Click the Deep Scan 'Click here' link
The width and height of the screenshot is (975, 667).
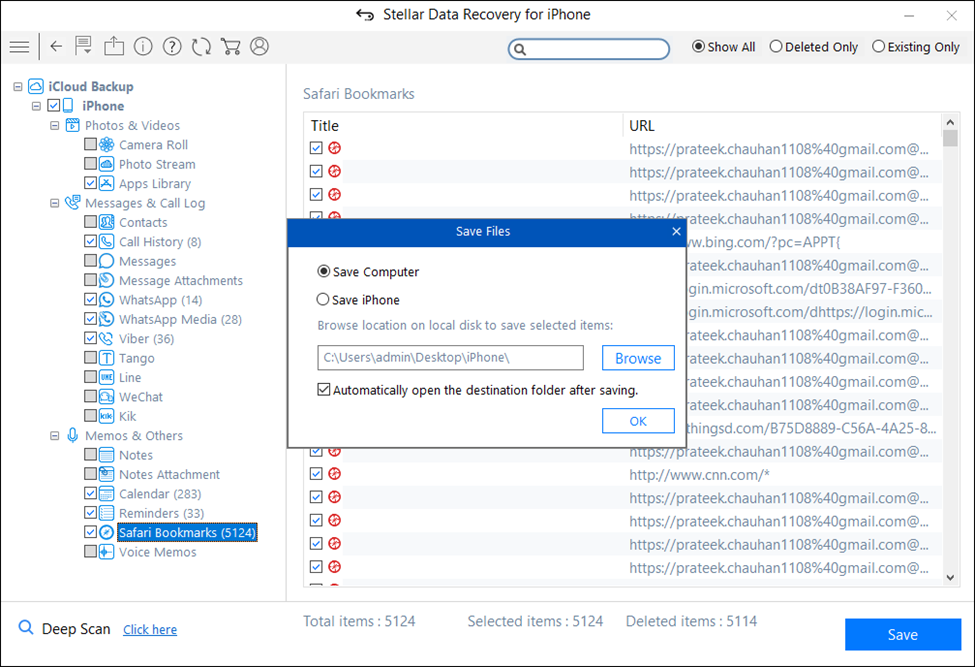click(x=150, y=630)
